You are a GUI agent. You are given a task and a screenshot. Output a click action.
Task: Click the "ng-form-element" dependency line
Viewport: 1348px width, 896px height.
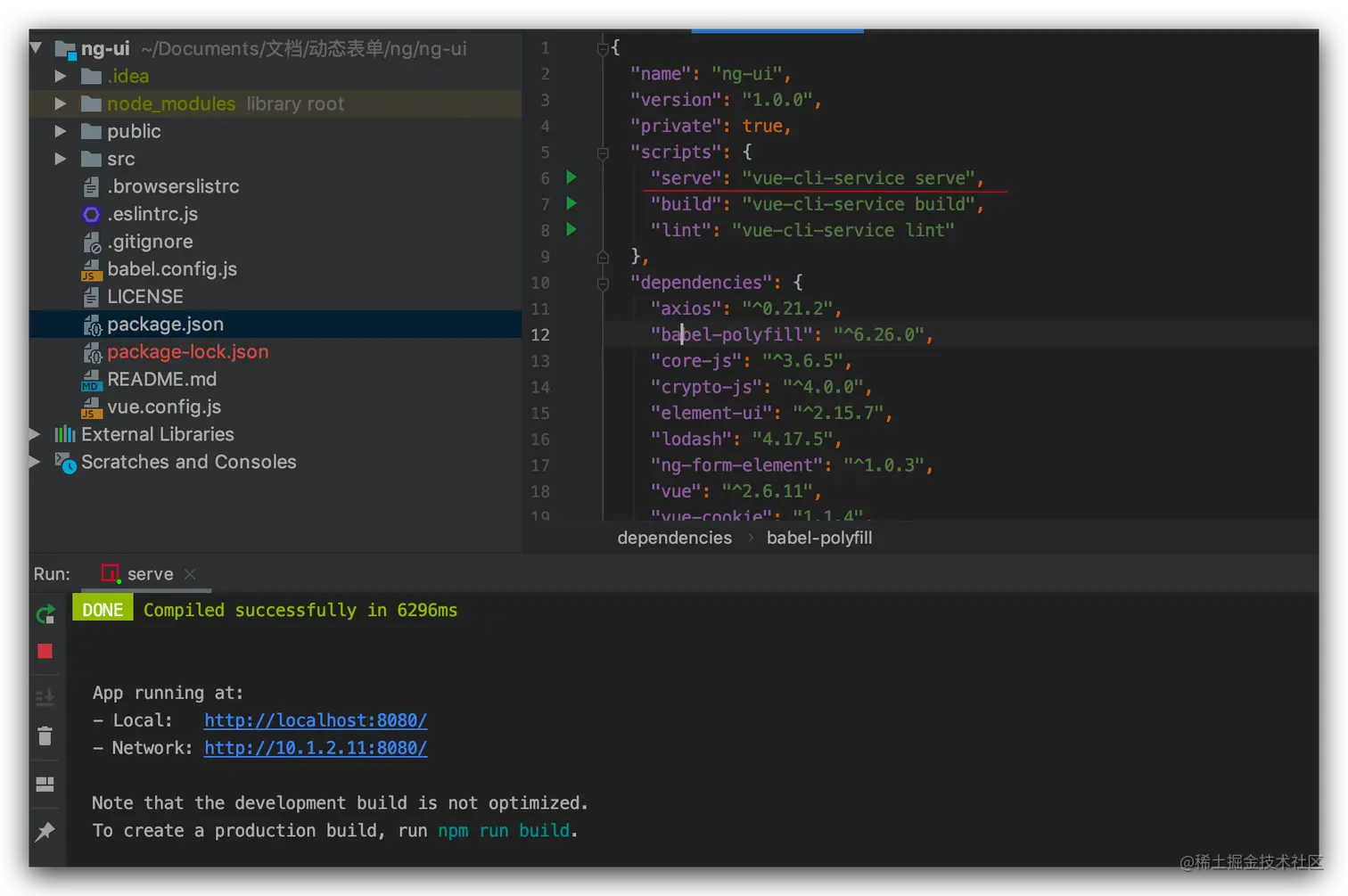click(792, 464)
